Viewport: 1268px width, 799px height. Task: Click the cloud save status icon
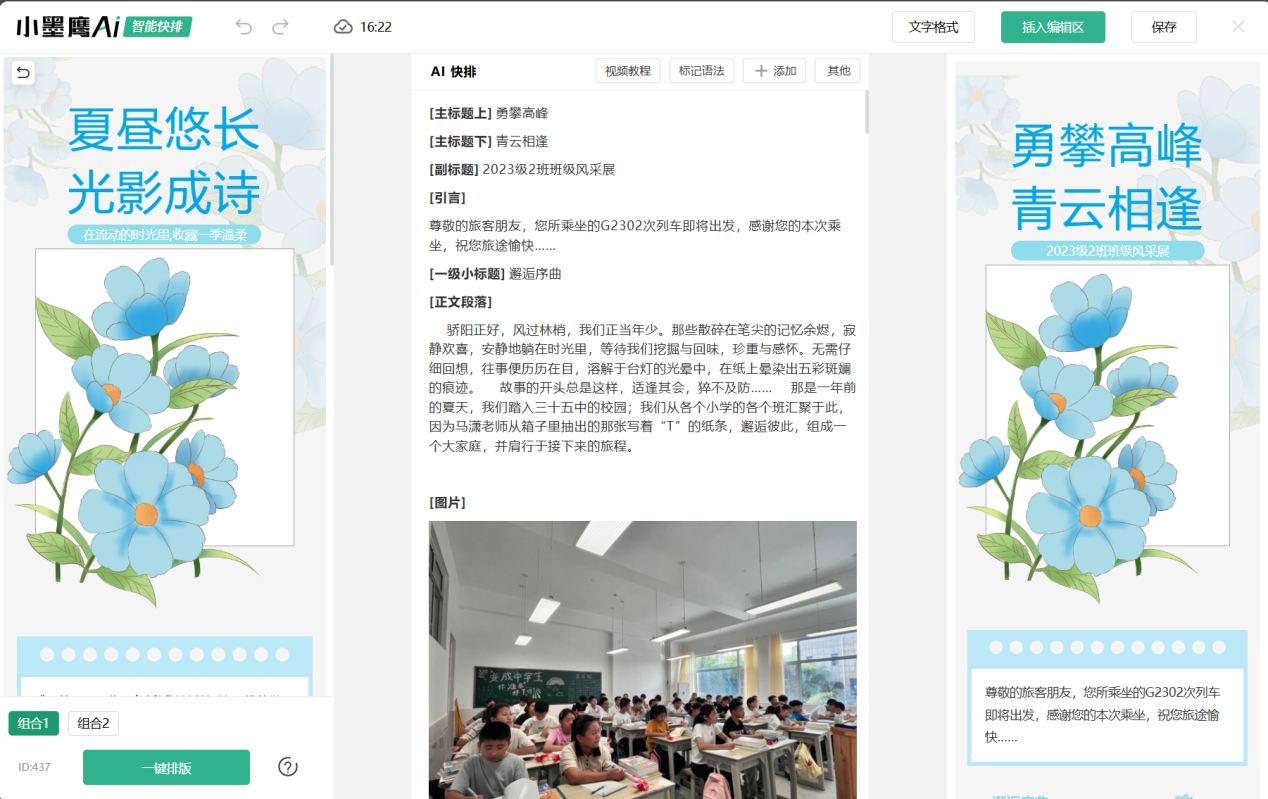343,27
